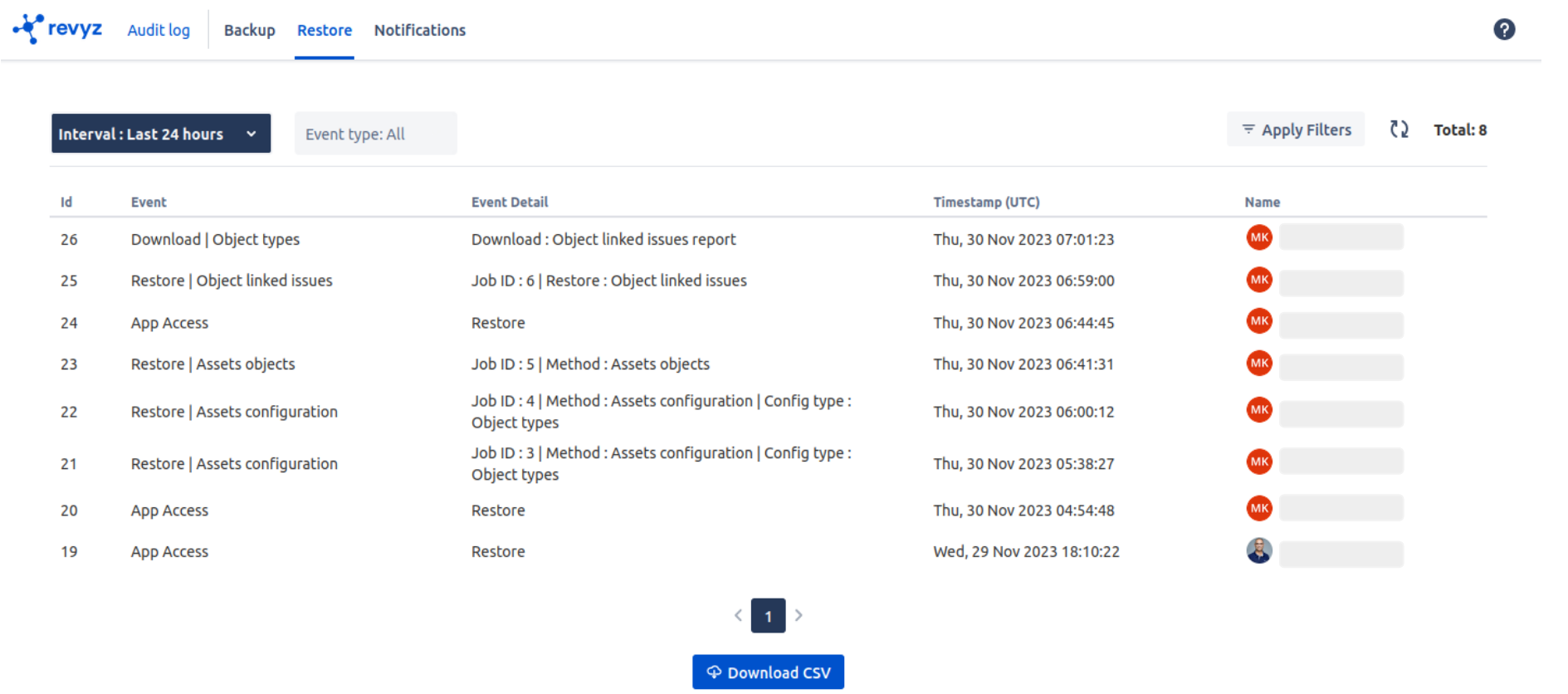This screenshot has width=1568, height=694.
Task: Click the row 25 Restore Object linked issues
Action: pyautogui.click(x=232, y=281)
